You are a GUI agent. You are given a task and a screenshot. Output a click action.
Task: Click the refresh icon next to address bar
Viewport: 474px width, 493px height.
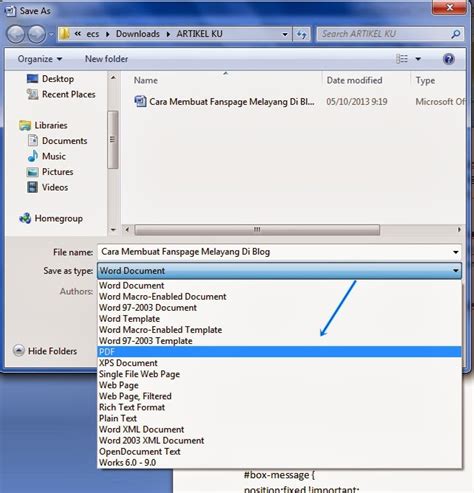(301, 34)
